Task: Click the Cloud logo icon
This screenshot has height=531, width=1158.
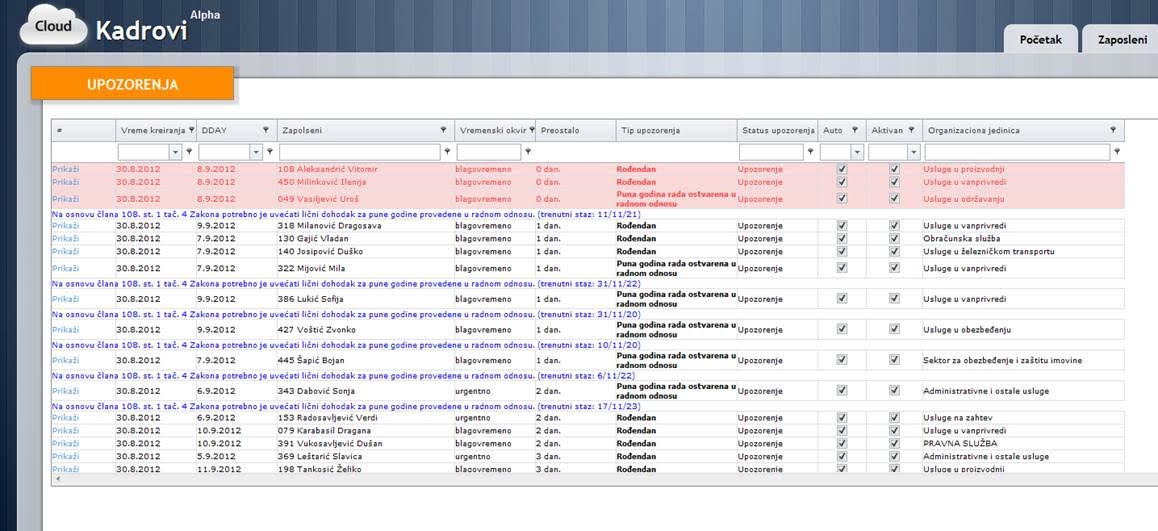Action: point(53,26)
